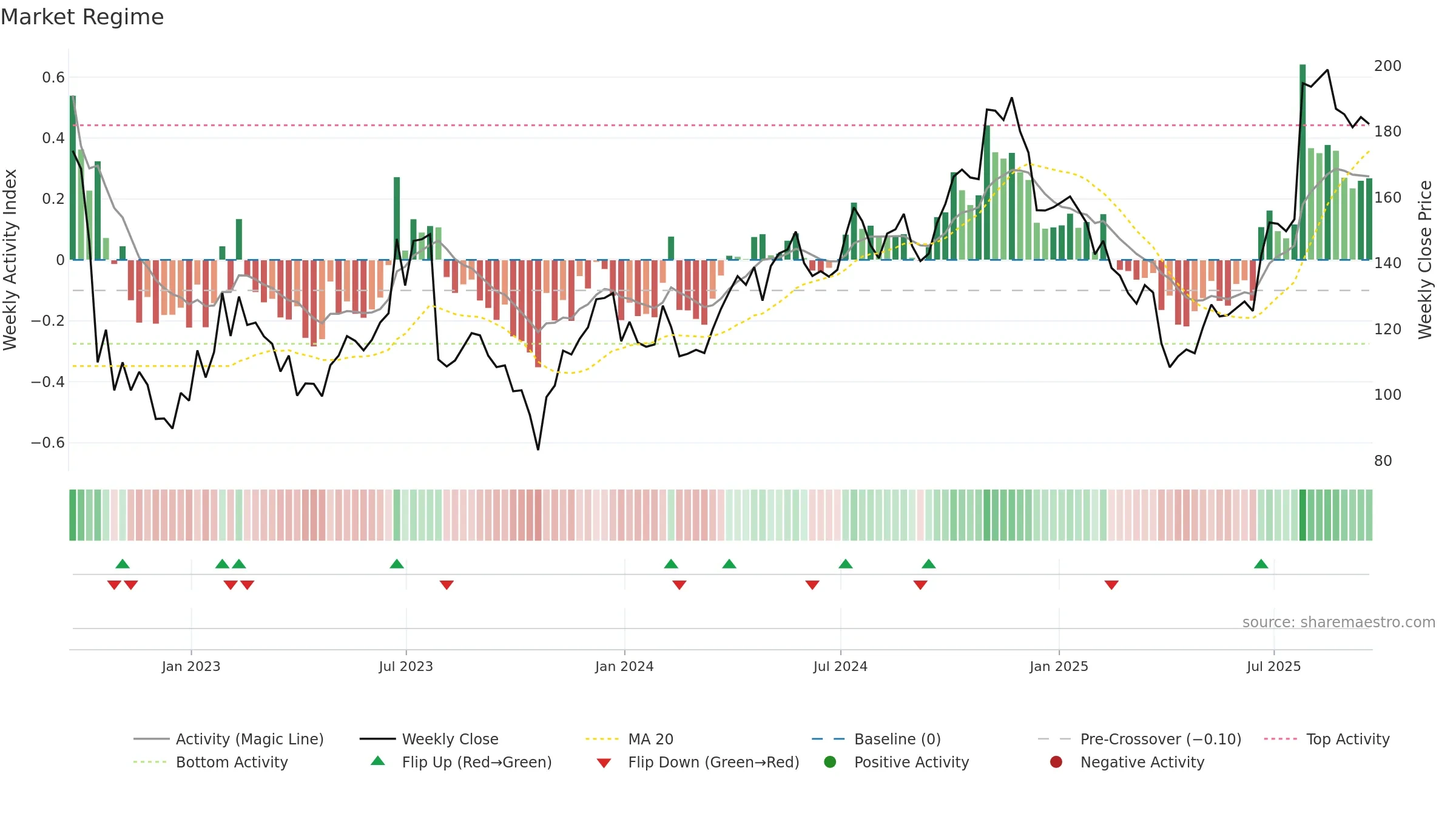Click the flip-down marker after Jan 2025
This screenshot has width=1456, height=819.
point(1111,585)
